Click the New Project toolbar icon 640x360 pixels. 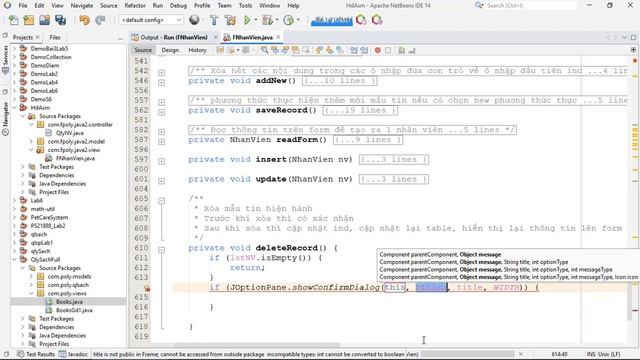coord(29,20)
